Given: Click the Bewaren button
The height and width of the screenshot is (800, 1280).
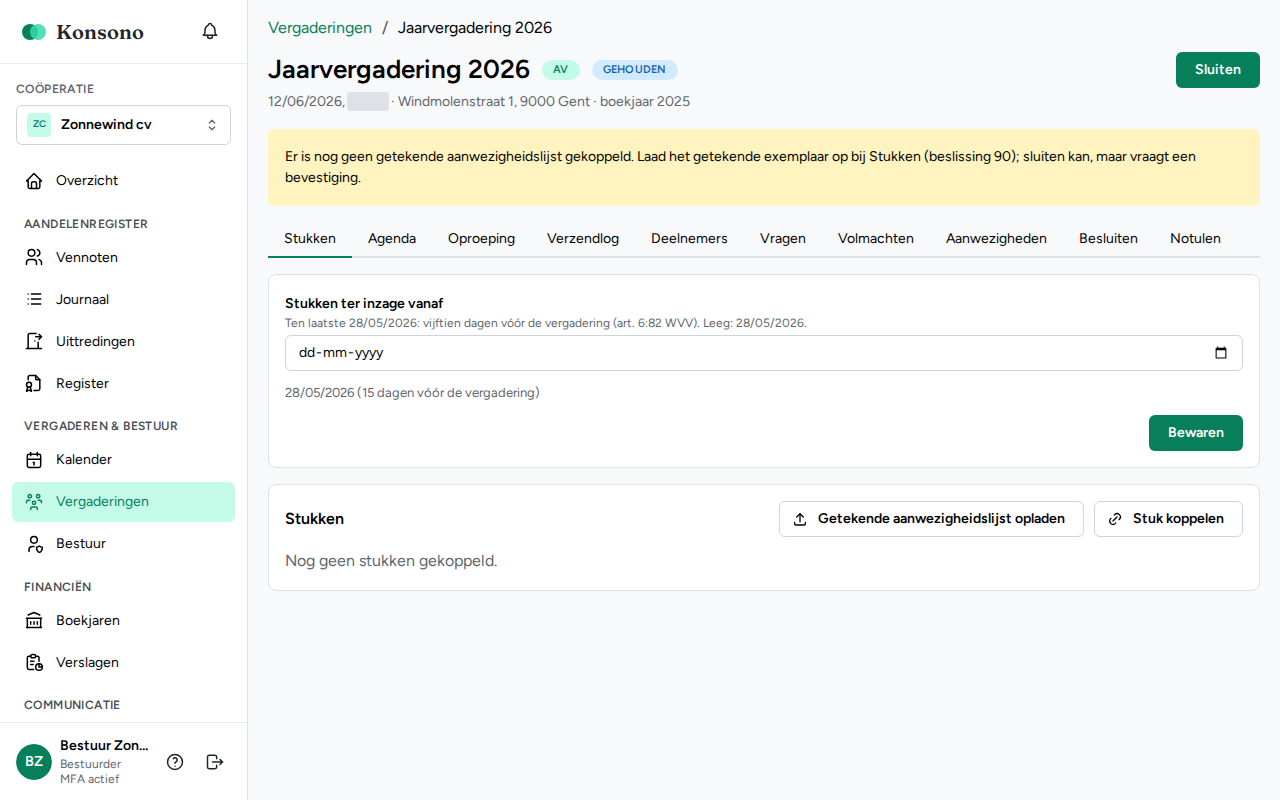Looking at the screenshot, I should tap(1196, 433).
